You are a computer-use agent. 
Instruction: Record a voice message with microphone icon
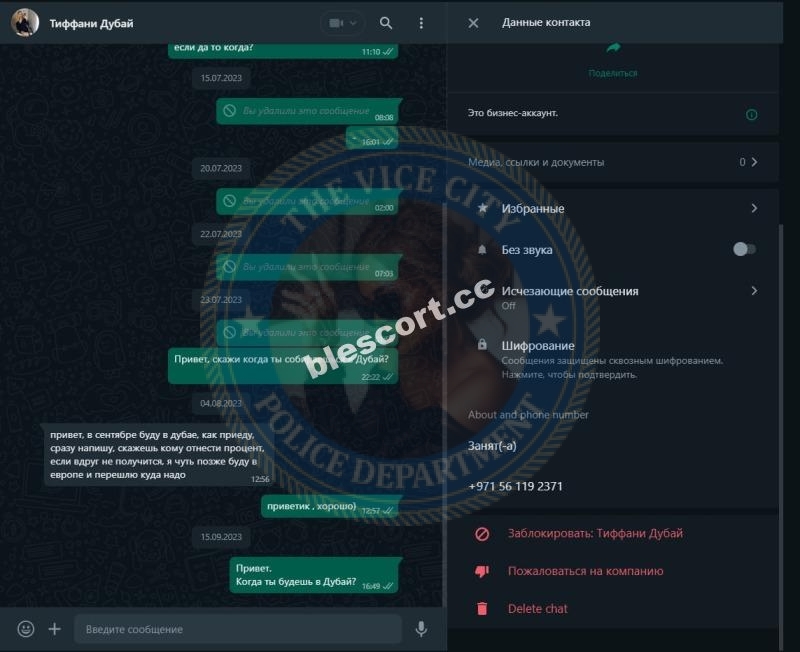(x=421, y=629)
